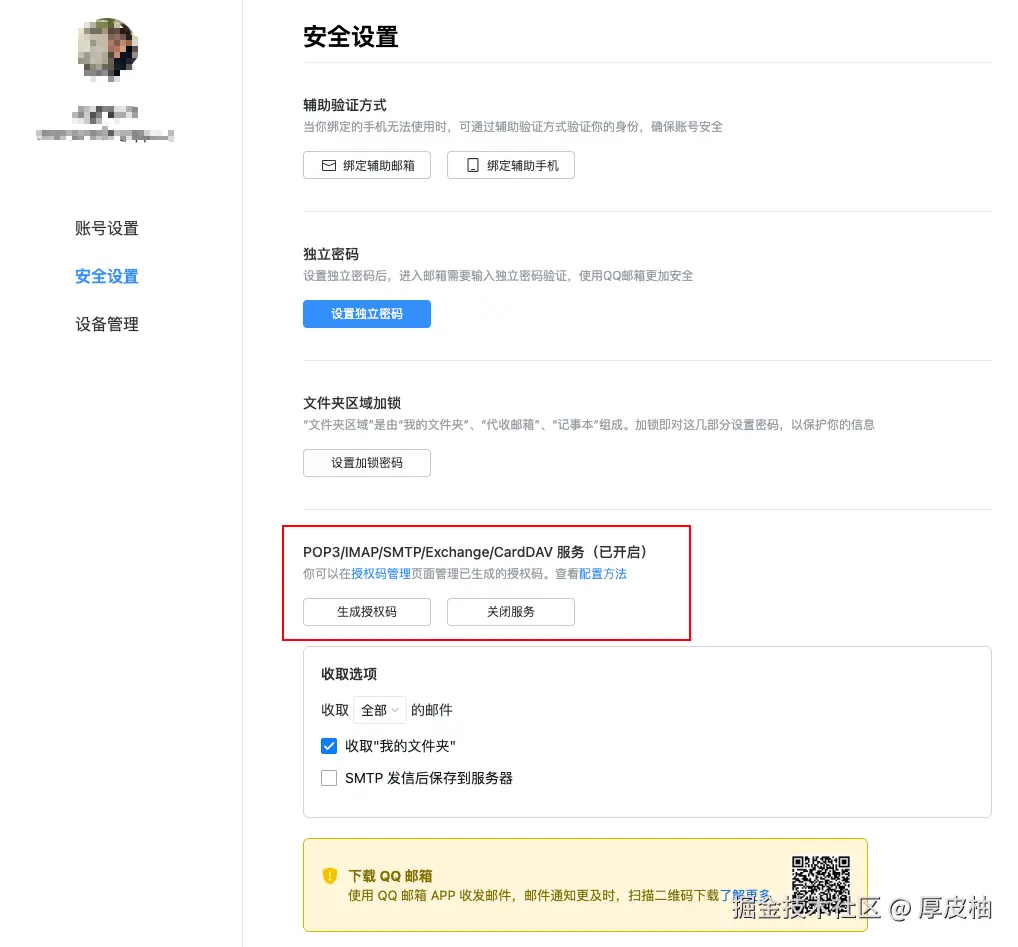Click 关闭服务 button
This screenshot has width=1018, height=947.
pyautogui.click(x=511, y=612)
